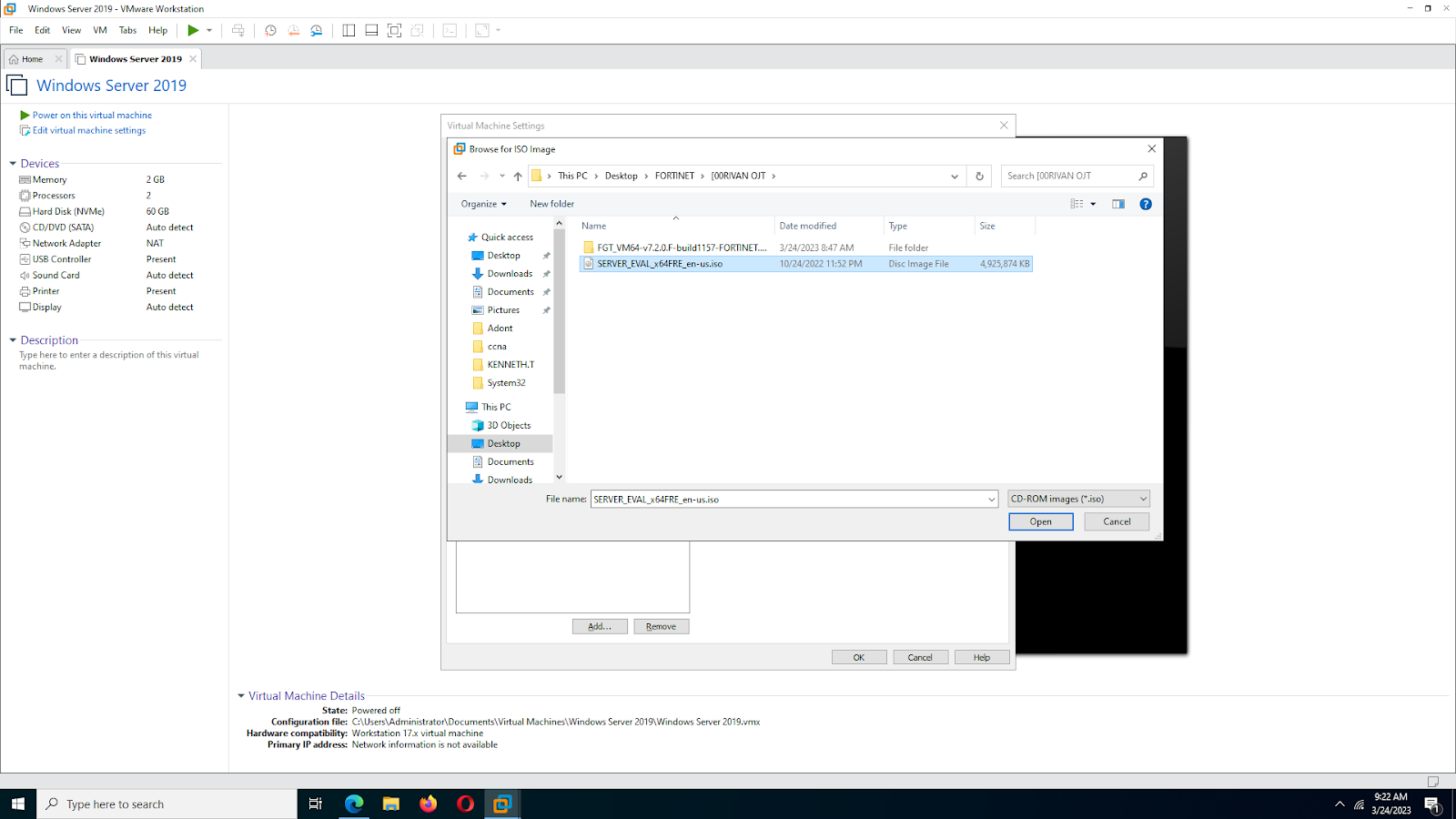Toggle the thumbnail bar view icon
The image size is (1456, 819).
click(x=371, y=30)
